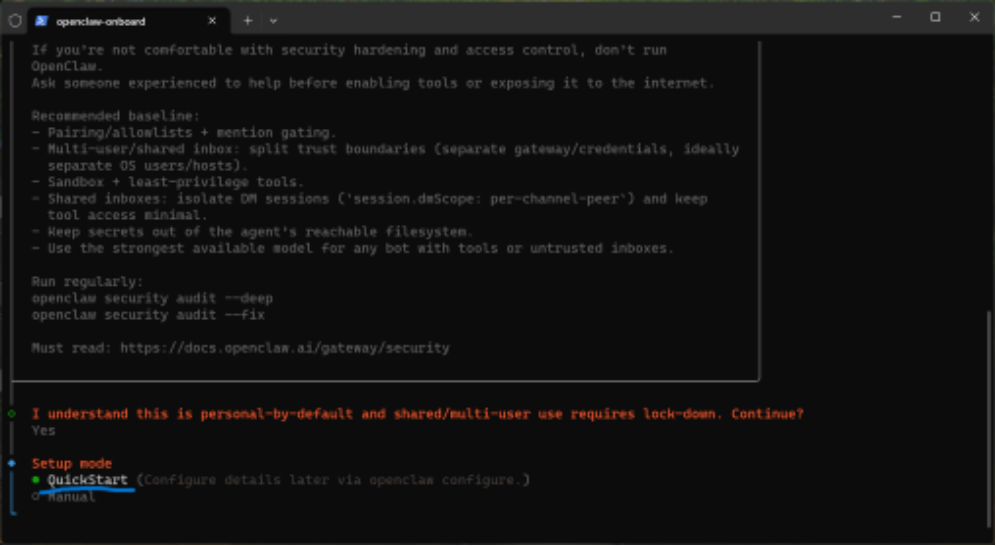Click the vertical scrollbar on the right edge
Image resolution: width=996 pixels, height=546 pixels.
(989, 400)
